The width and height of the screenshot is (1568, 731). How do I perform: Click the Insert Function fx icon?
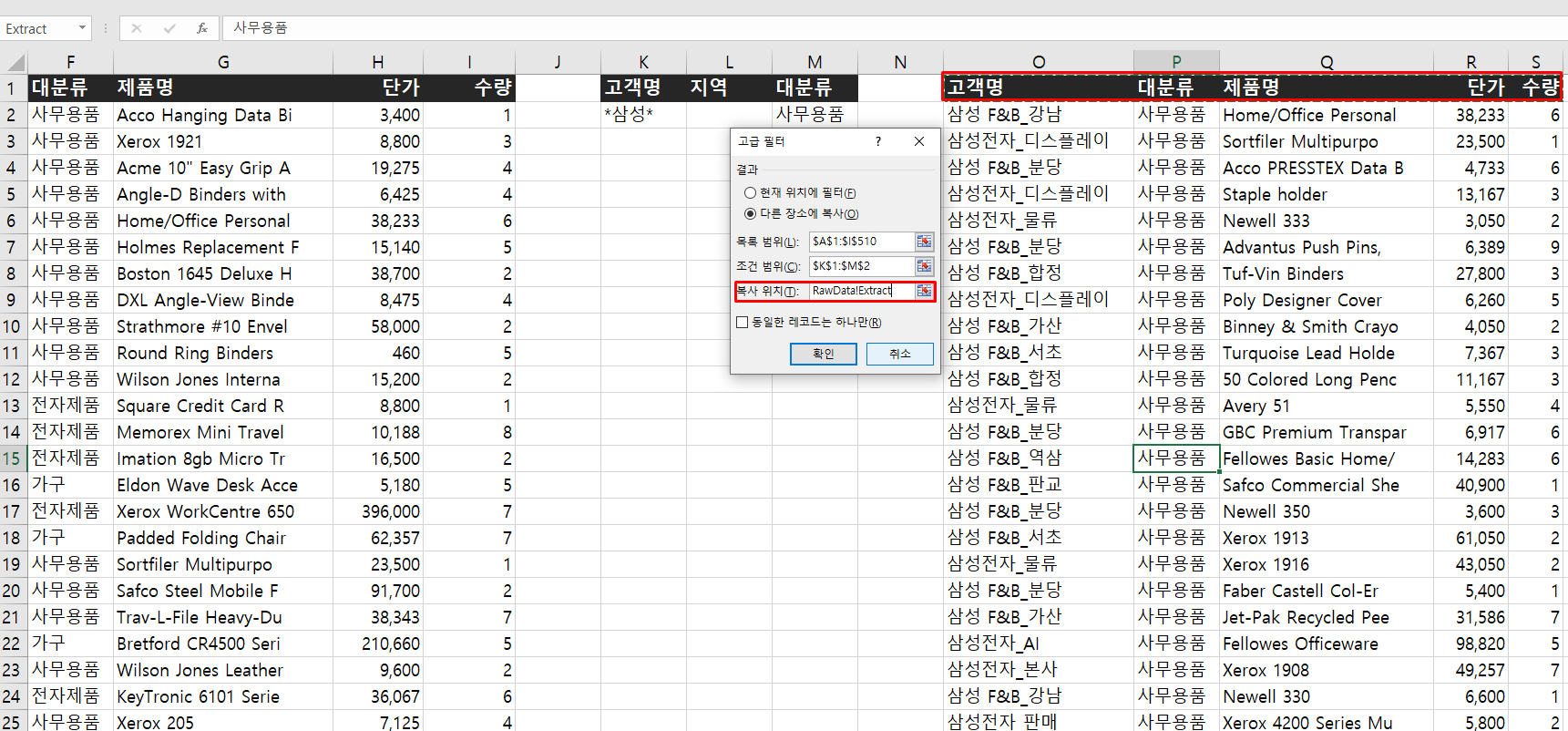tap(201, 28)
